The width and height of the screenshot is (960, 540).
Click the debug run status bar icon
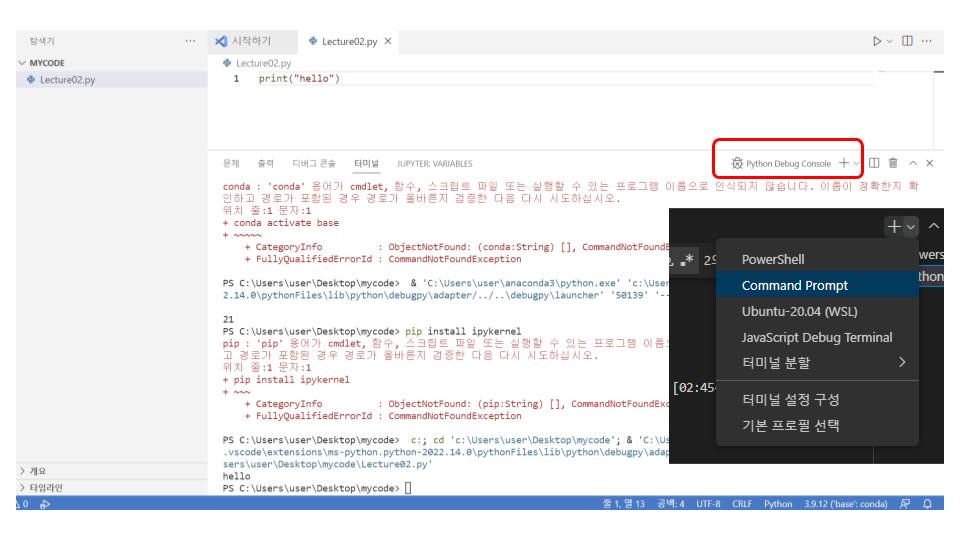[x=45, y=504]
